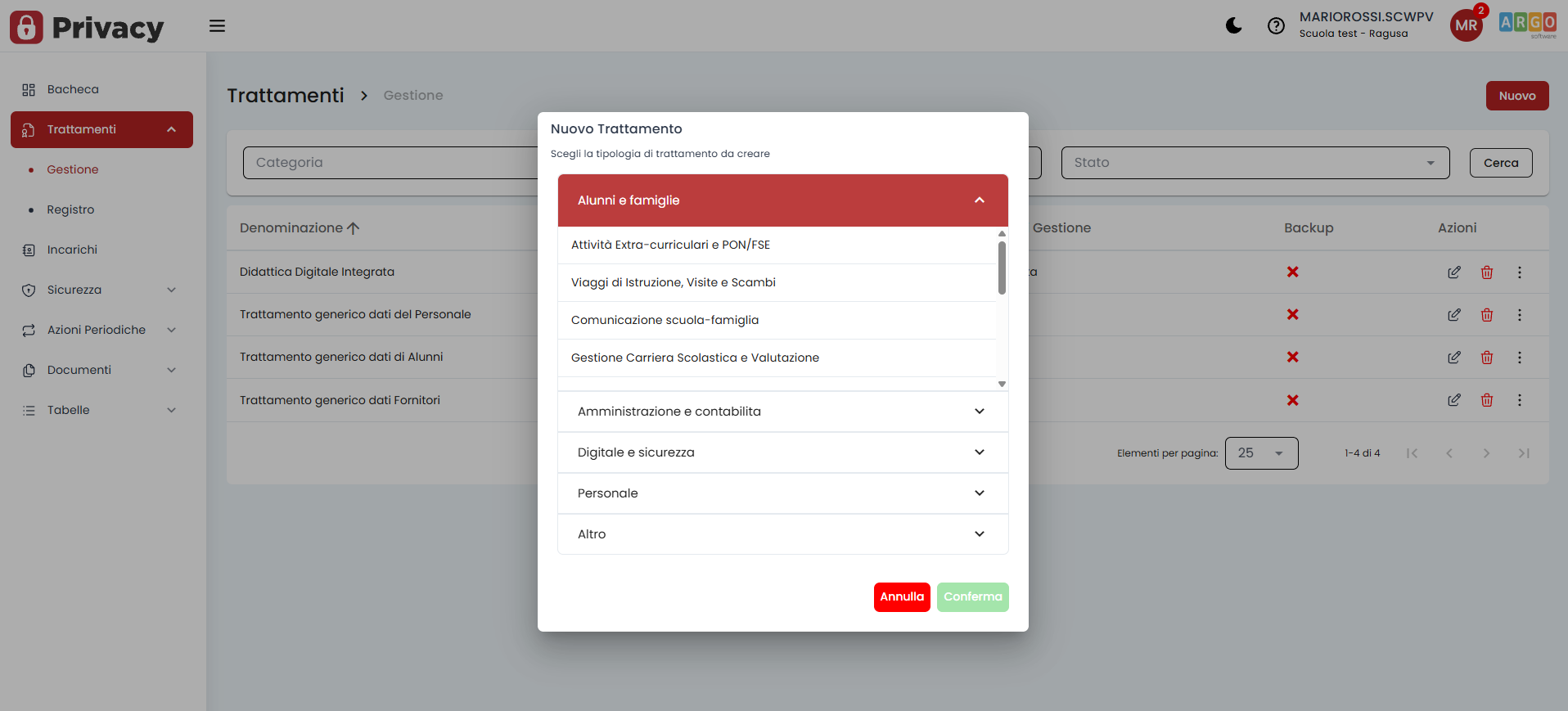
Task: Edit the Didattica Digitale Integrata row
Action: click(1453, 272)
